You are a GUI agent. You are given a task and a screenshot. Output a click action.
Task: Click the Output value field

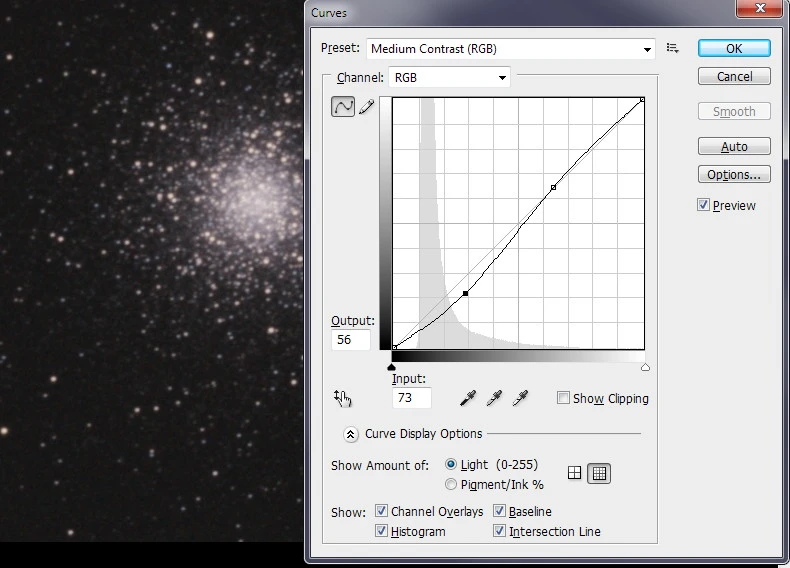[x=350, y=340]
